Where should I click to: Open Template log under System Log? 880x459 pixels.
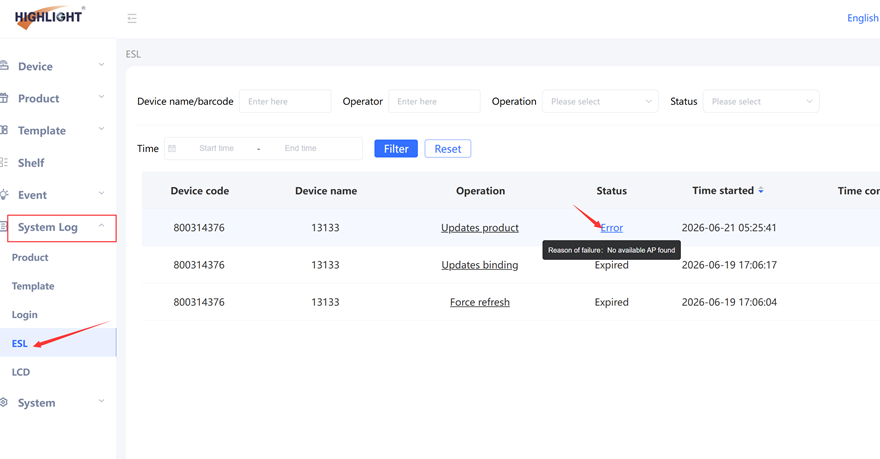pos(33,286)
